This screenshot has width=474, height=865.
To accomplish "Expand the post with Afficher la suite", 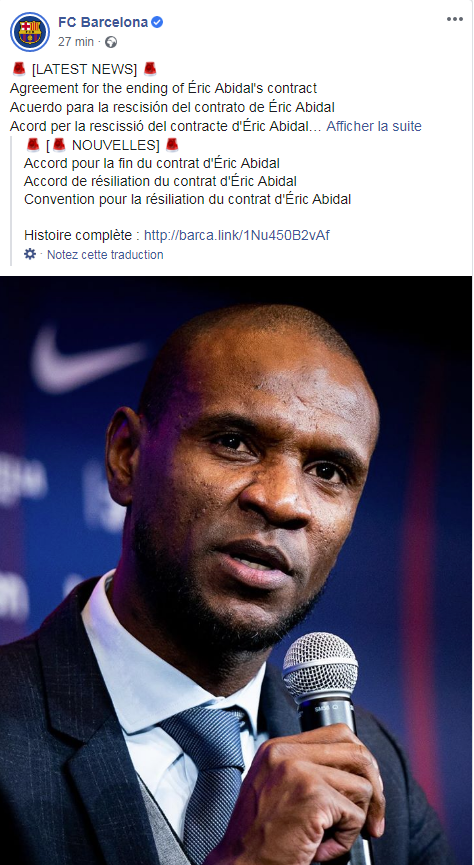I will tap(374, 126).
